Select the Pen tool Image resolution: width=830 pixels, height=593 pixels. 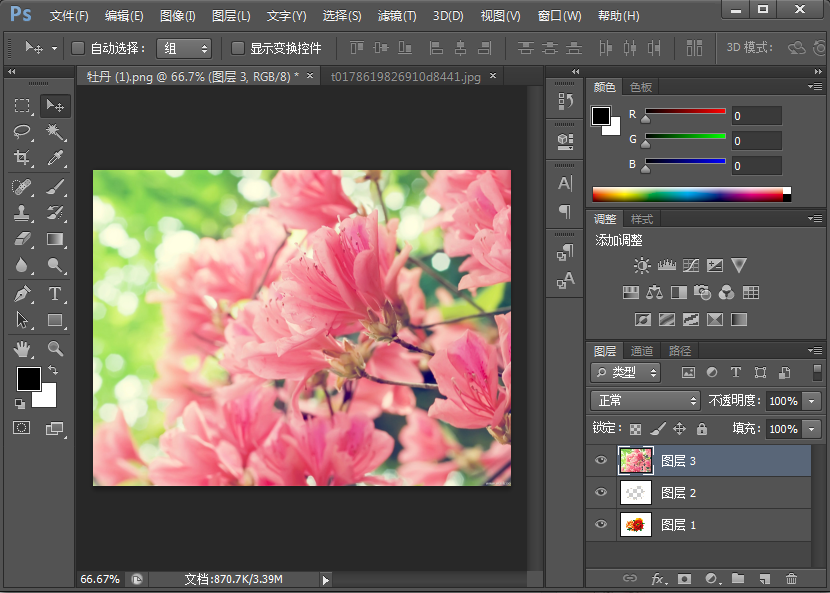[x=22, y=294]
